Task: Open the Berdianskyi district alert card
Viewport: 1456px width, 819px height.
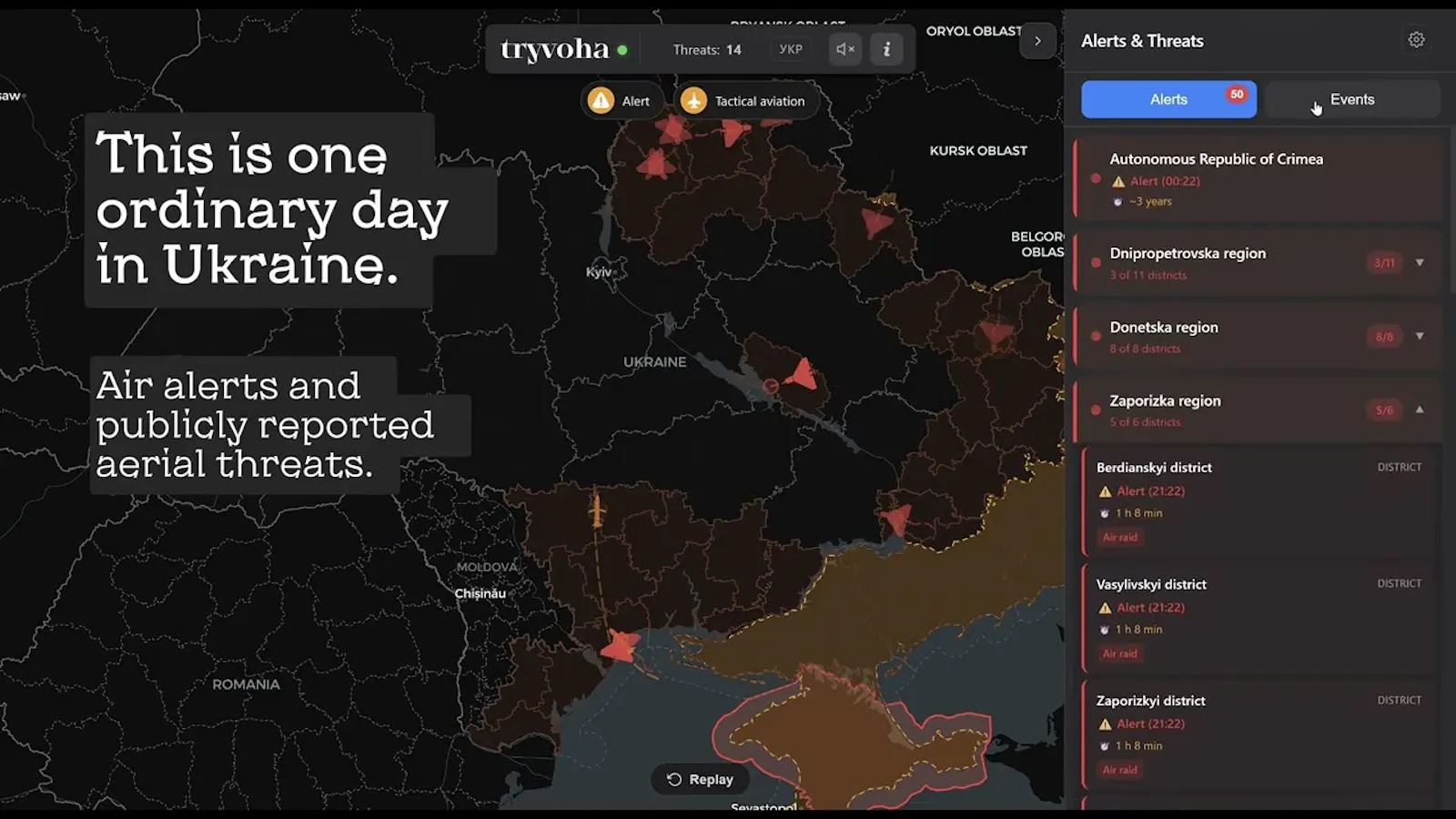Action: tap(1259, 501)
